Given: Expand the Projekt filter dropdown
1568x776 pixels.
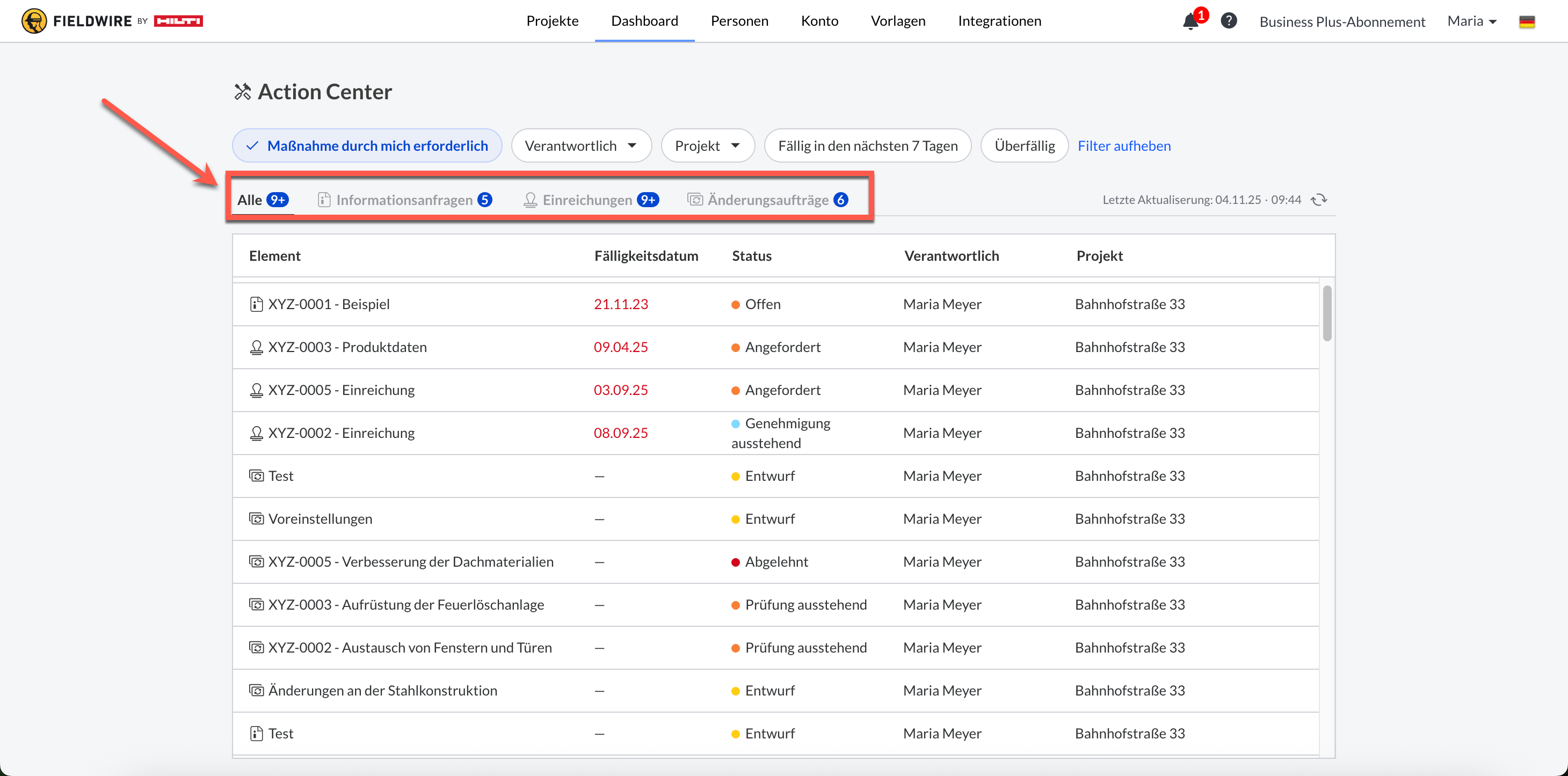Looking at the screenshot, I should 707,146.
